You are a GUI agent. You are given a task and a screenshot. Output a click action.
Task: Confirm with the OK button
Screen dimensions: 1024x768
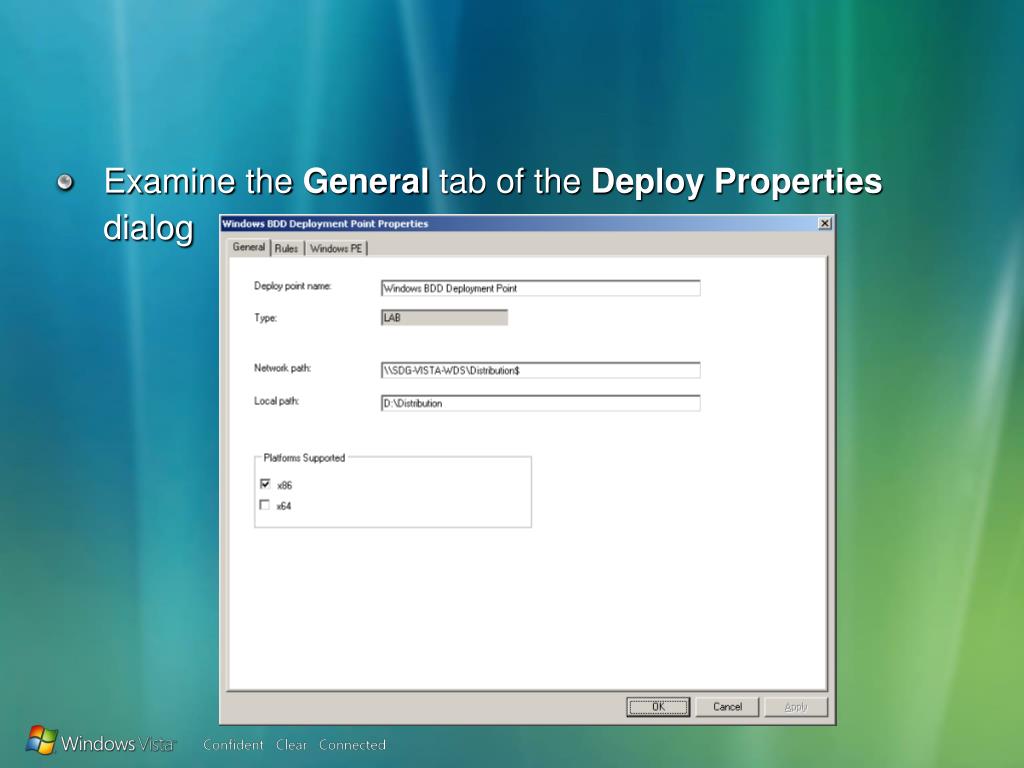[658, 707]
